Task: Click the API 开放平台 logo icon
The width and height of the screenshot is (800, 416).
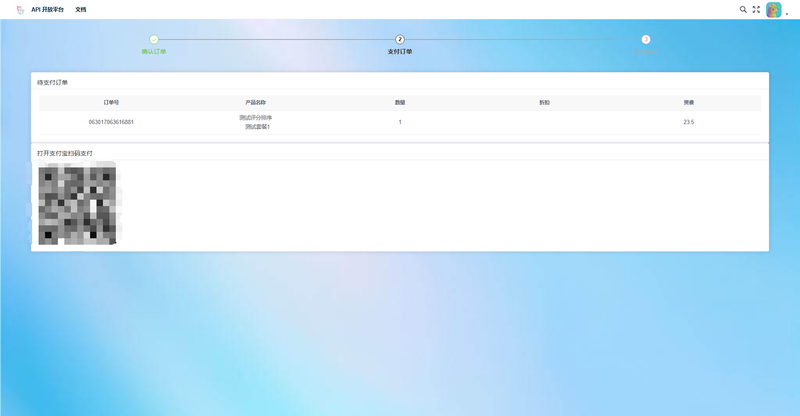Action: click(20, 10)
